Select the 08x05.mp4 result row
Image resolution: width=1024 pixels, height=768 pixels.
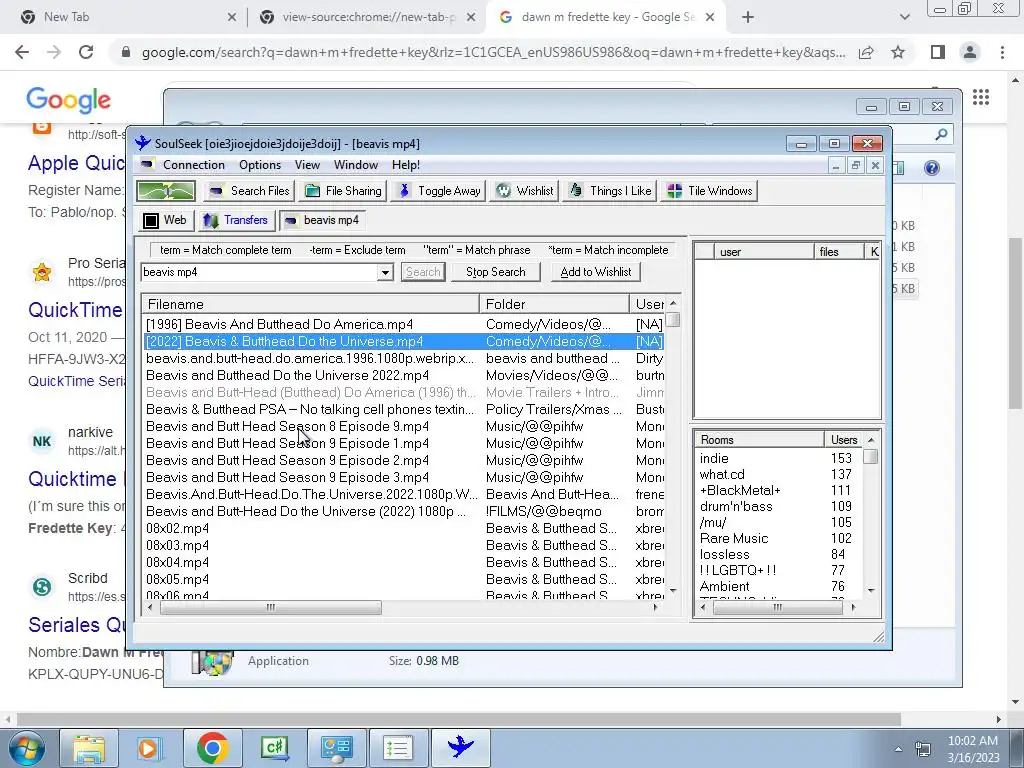pos(404,579)
